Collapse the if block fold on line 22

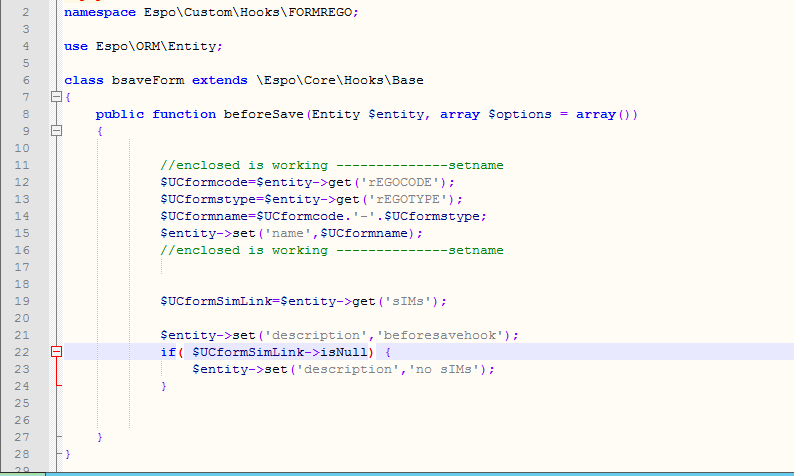click(56, 352)
